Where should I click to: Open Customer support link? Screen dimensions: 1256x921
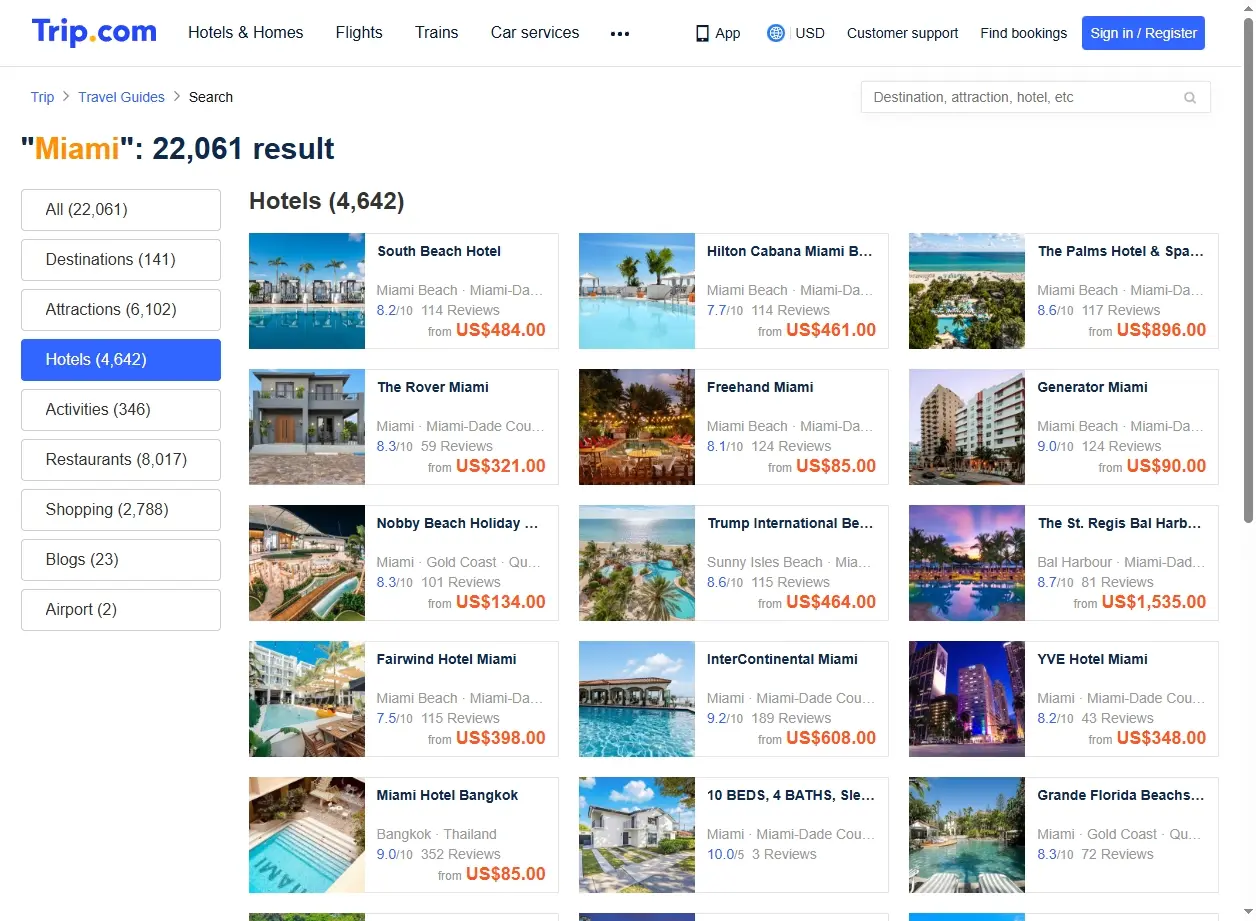(903, 33)
